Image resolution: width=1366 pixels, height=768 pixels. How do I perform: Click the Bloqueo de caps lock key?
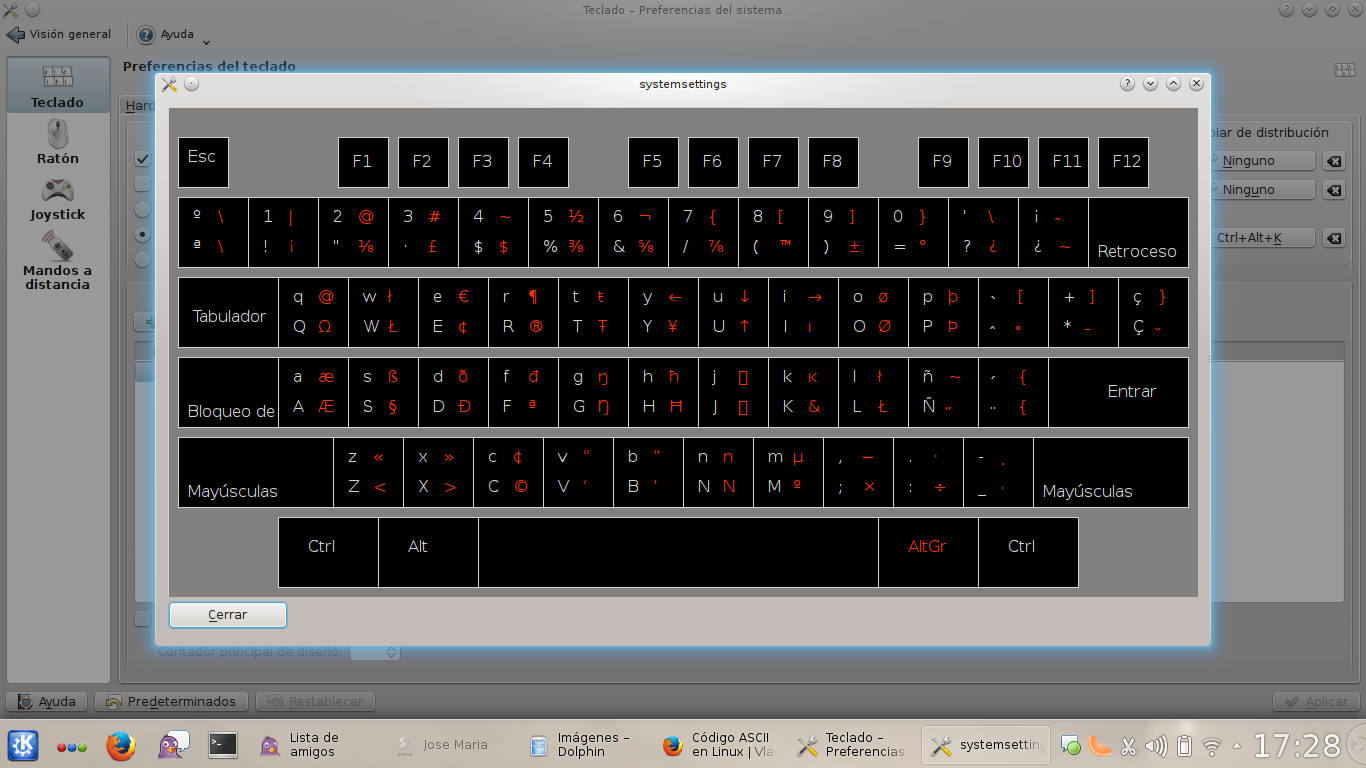228,392
